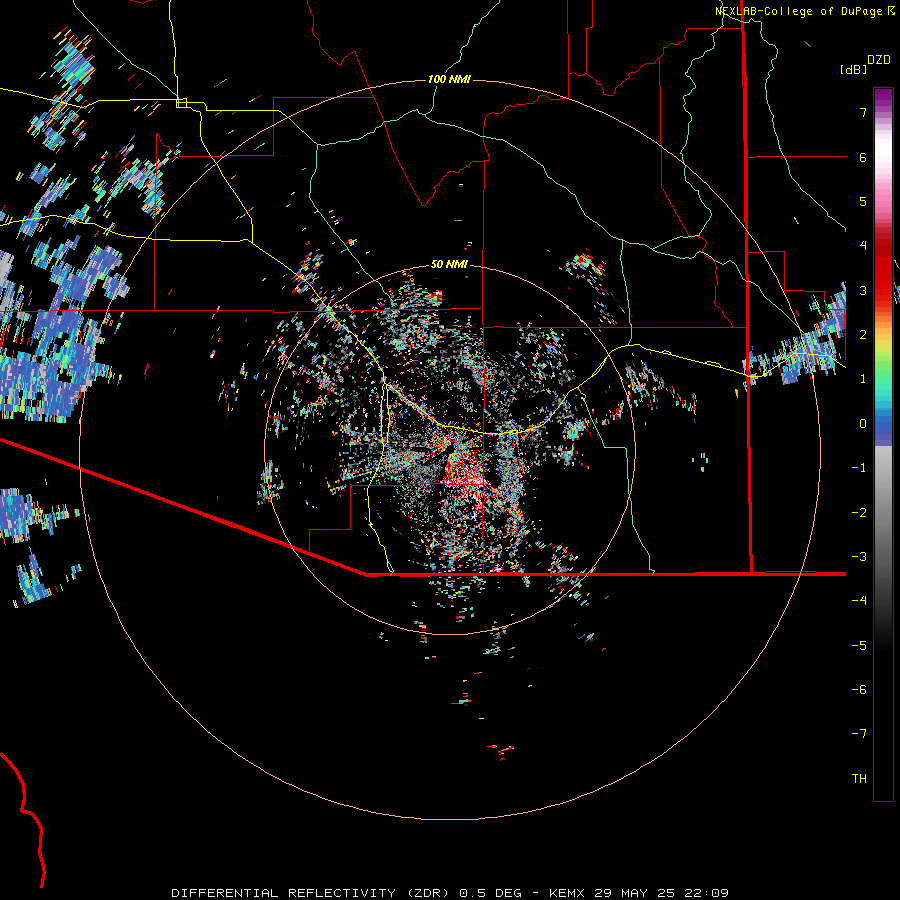Click the DZD legend title
Viewport: 900px width, 900px height.
pyautogui.click(x=879, y=60)
